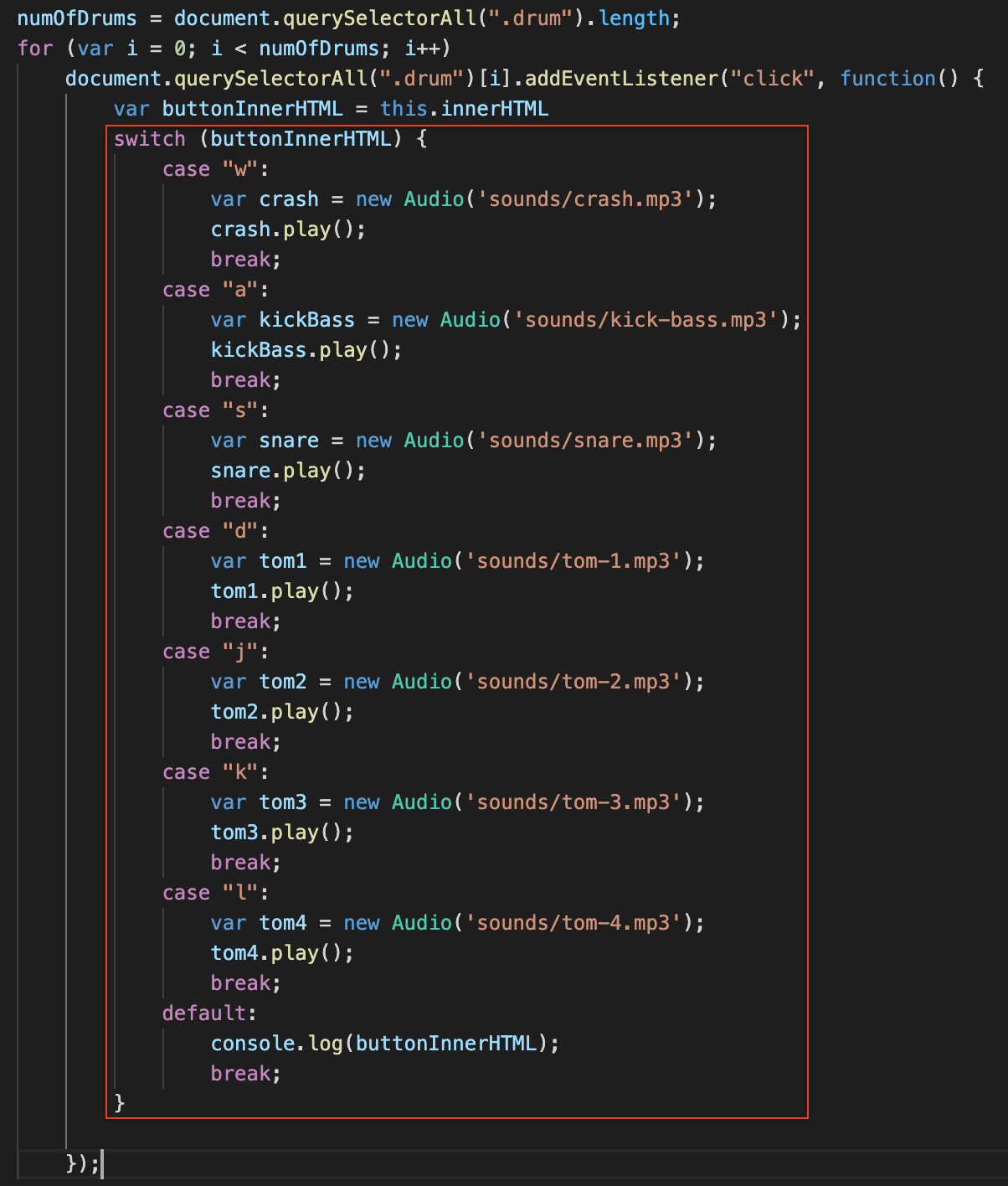Click the 'tom2.play();' statement
The width and height of the screenshot is (1008, 1186).
pos(283,712)
